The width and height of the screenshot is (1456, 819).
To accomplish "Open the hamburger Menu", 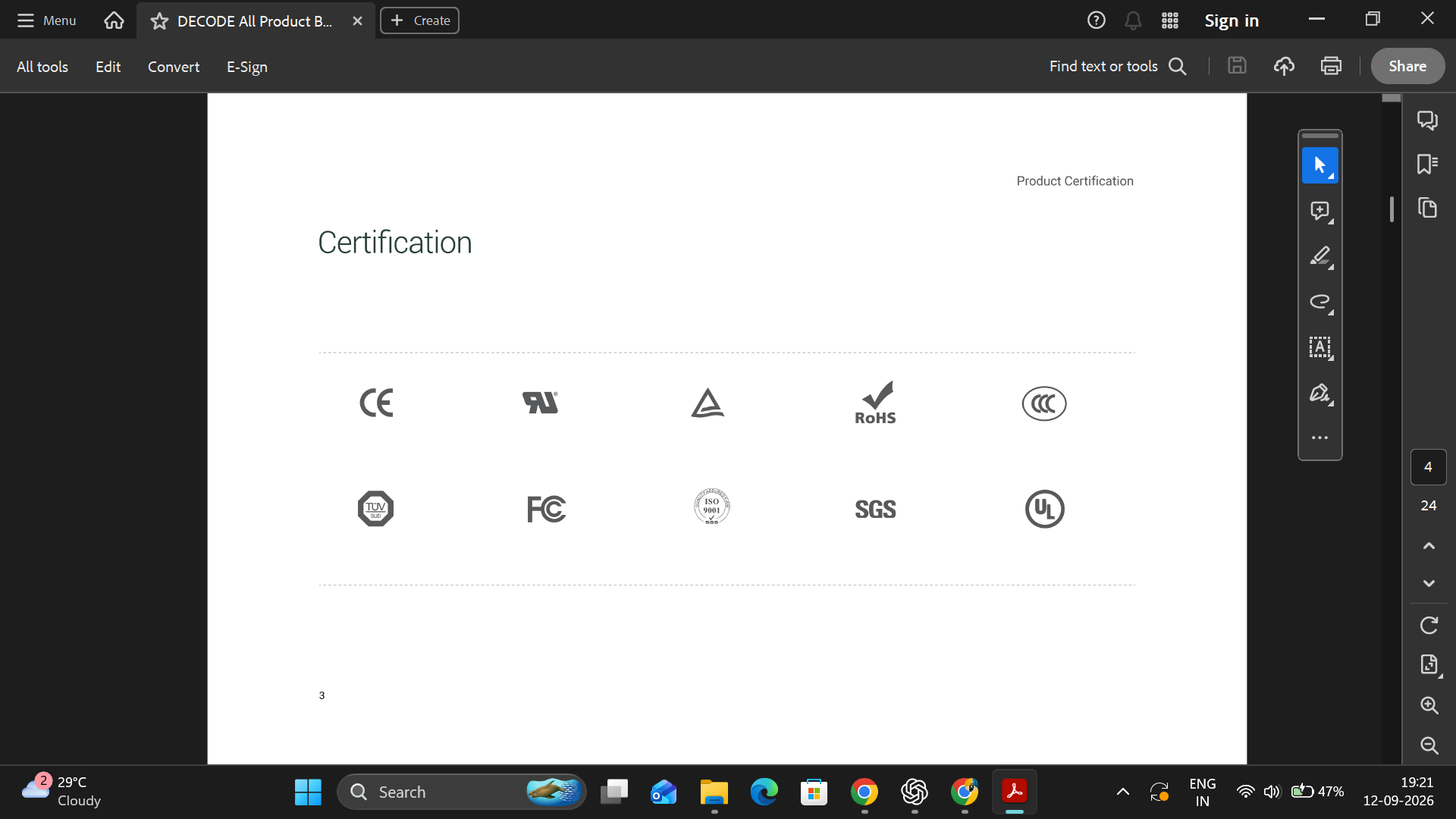I will coord(46,20).
